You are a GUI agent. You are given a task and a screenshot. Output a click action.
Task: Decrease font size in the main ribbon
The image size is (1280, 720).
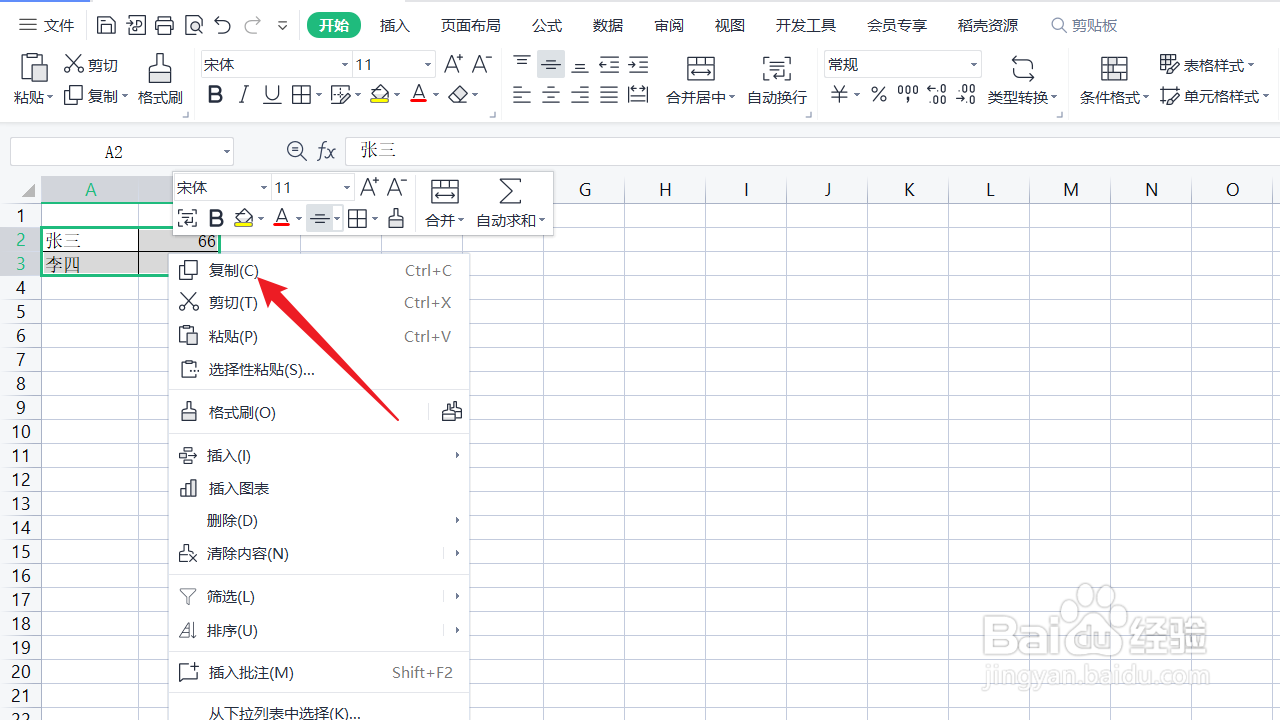pos(482,64)
